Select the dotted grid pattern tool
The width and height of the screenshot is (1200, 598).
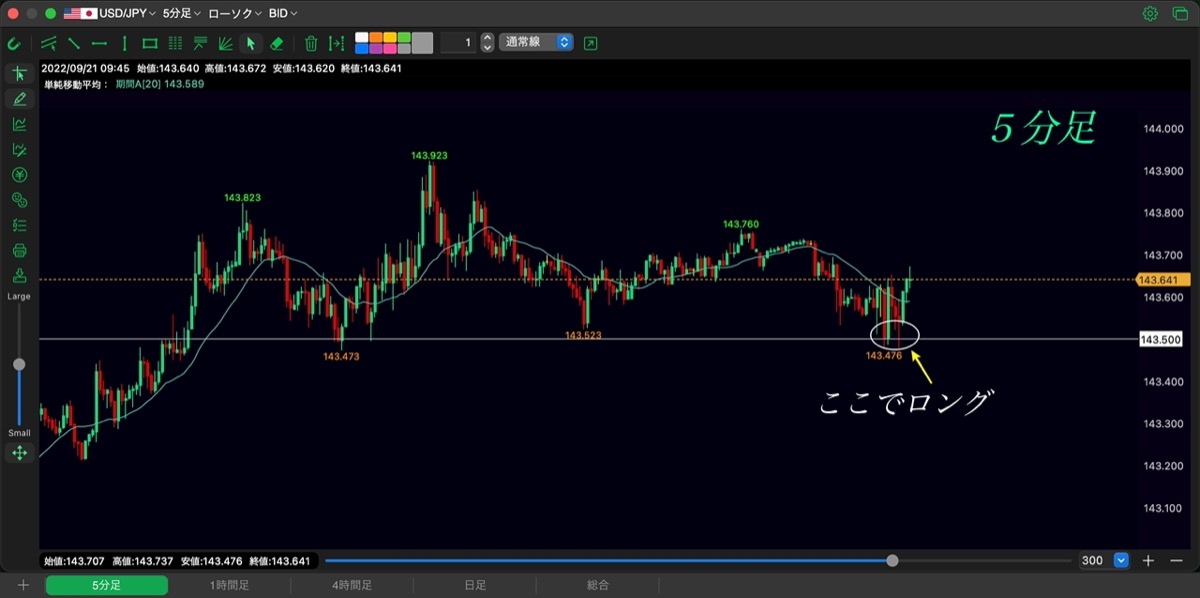click(x=175, y=43)
